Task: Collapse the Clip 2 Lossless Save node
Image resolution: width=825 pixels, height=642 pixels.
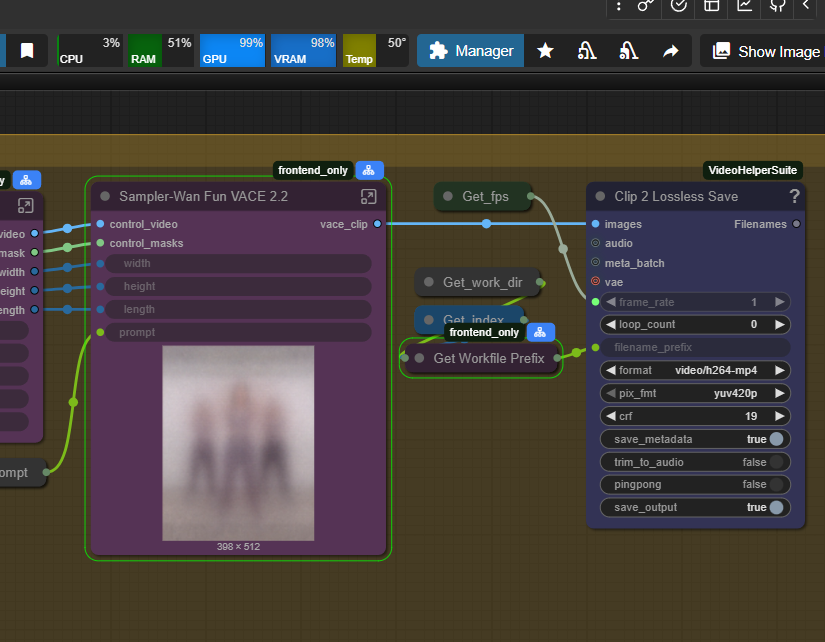Action: [600, 196]
